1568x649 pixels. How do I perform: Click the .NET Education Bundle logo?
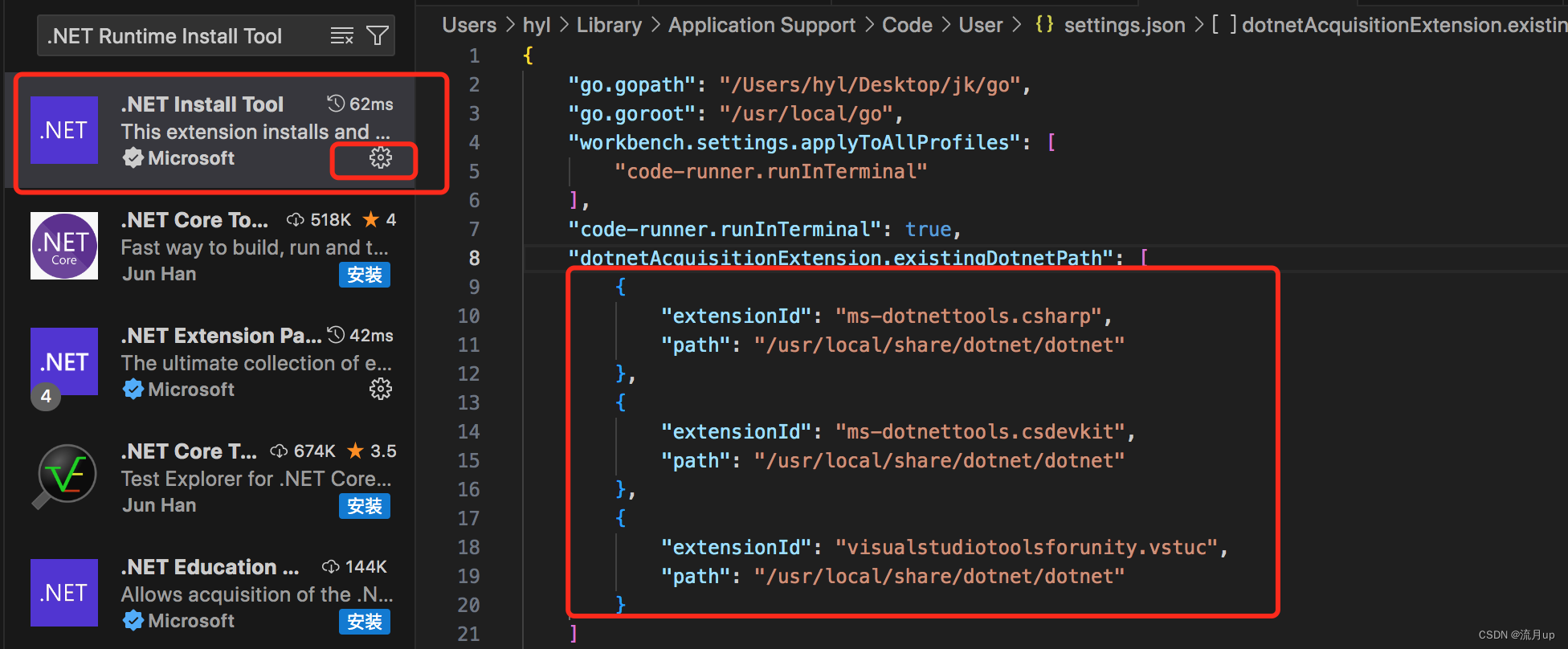tap(64, 593)
